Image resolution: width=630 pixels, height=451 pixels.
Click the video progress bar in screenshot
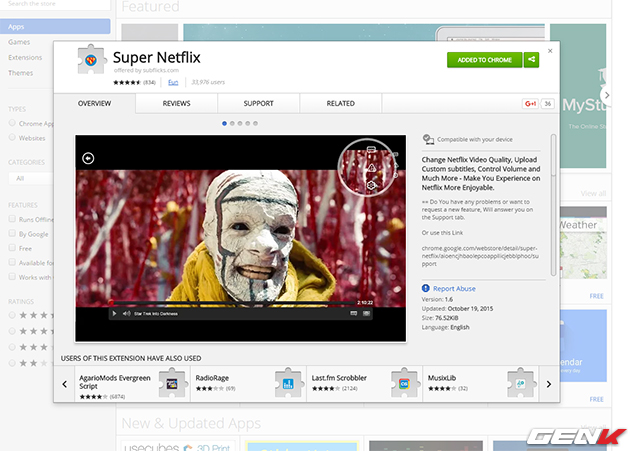(x=233, y=303)
